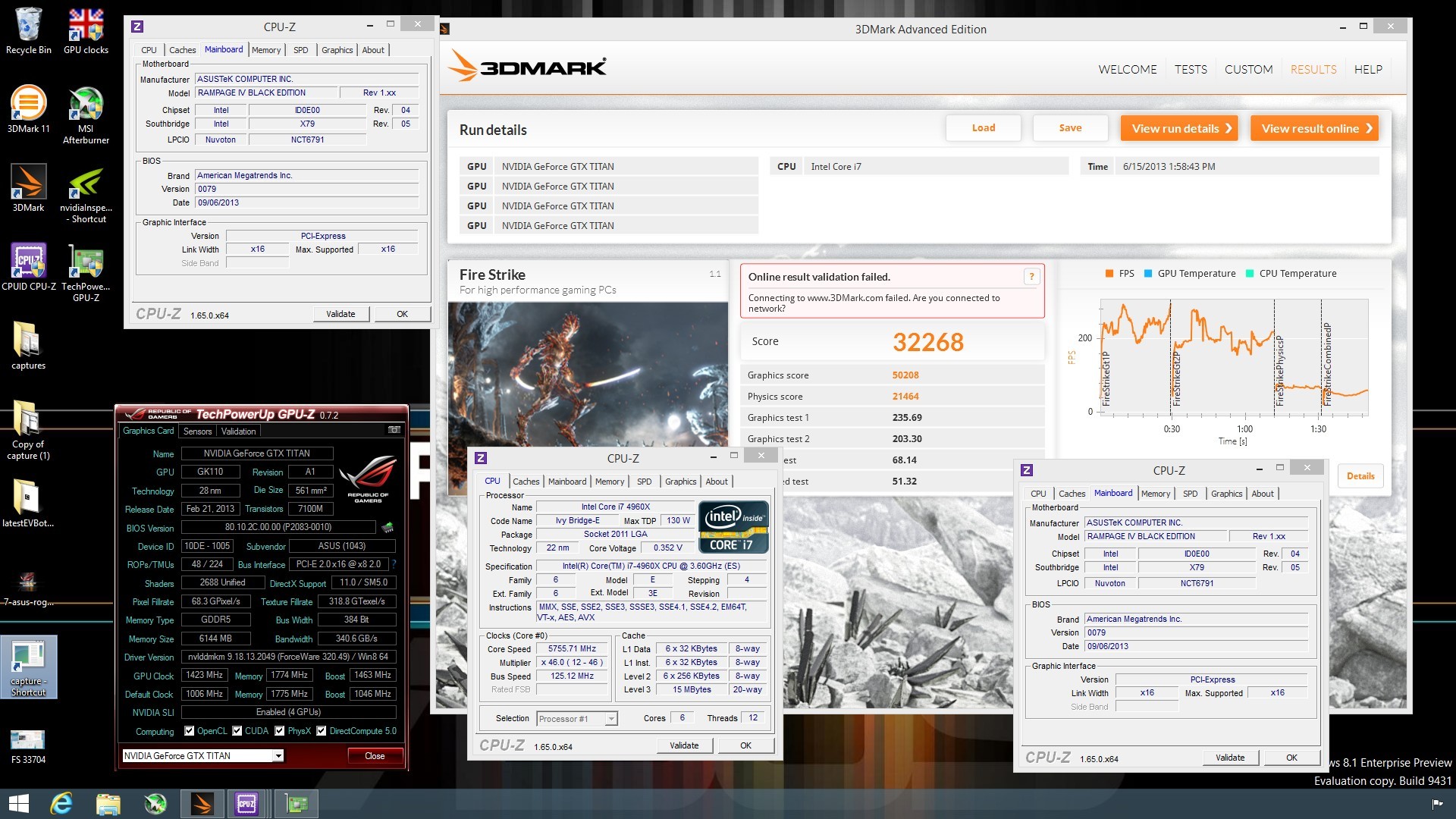Click OK in top-left CPU-Z window
The width and height of the screenshot is (1456, 819).
coord(402,314)
